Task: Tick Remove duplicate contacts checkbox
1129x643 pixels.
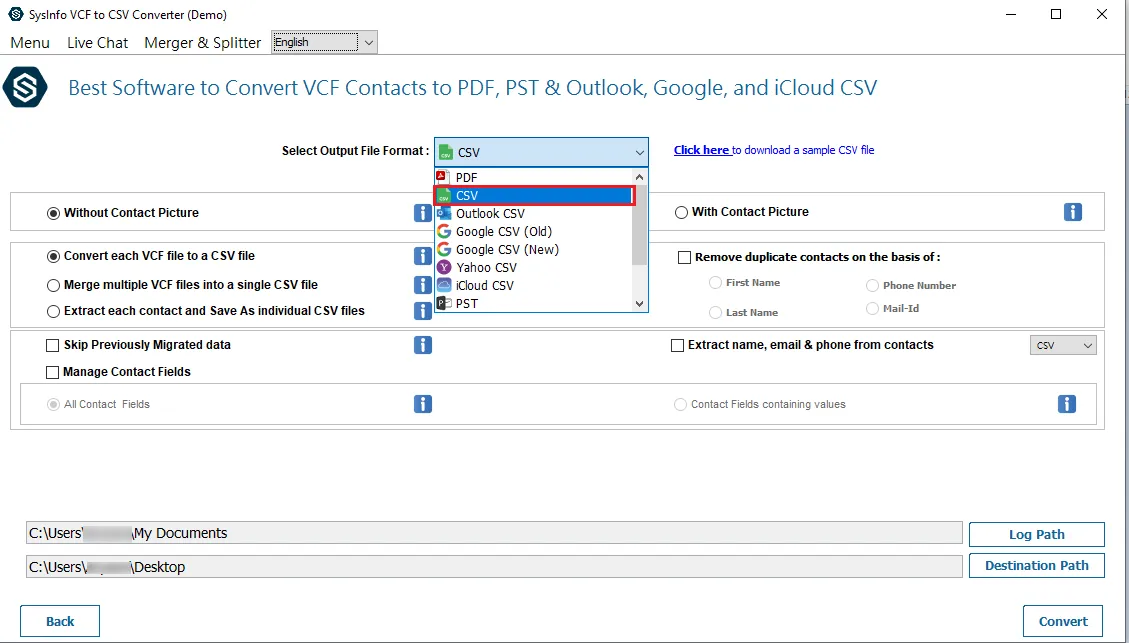Action: click(685, 257)
